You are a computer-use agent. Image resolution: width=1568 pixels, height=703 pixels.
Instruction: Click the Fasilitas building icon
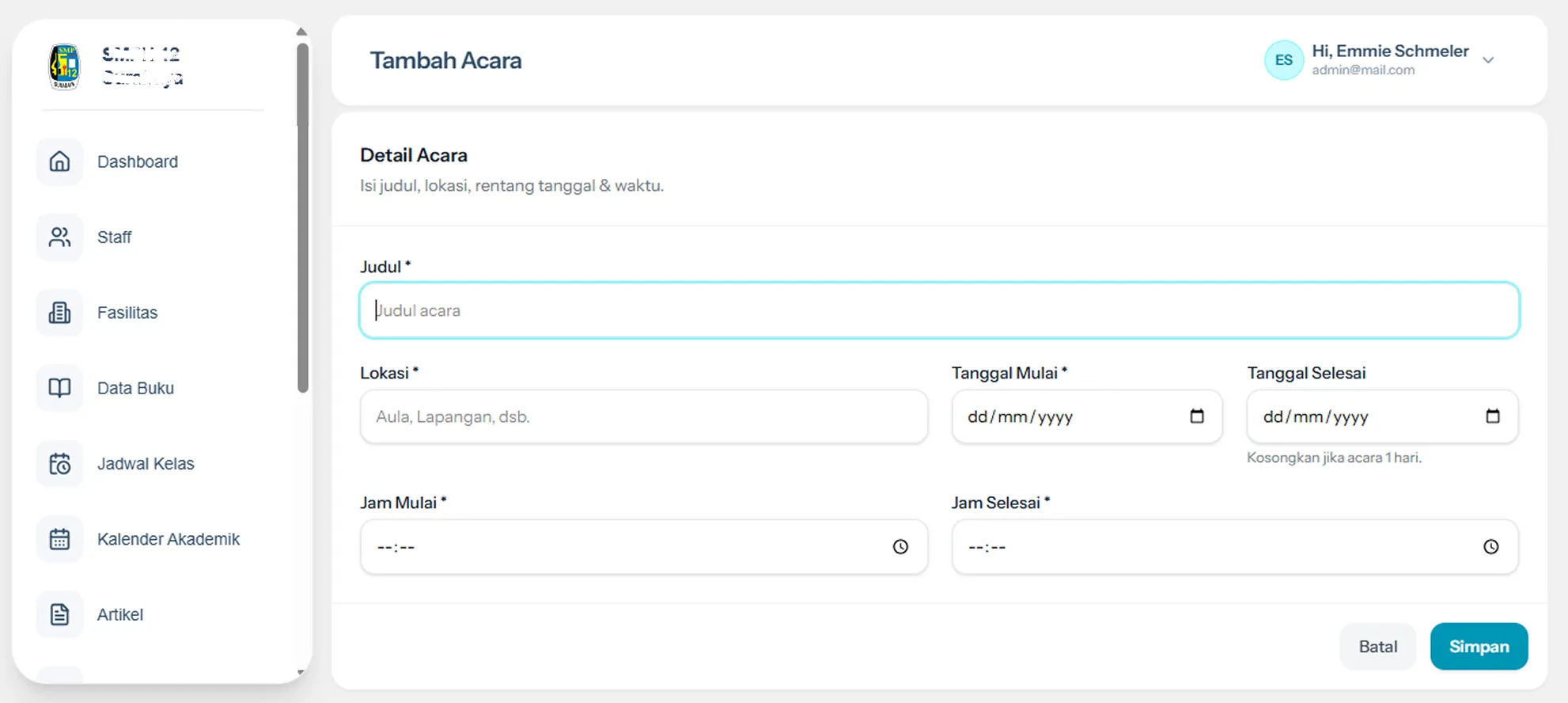click(x=59, y=313)
